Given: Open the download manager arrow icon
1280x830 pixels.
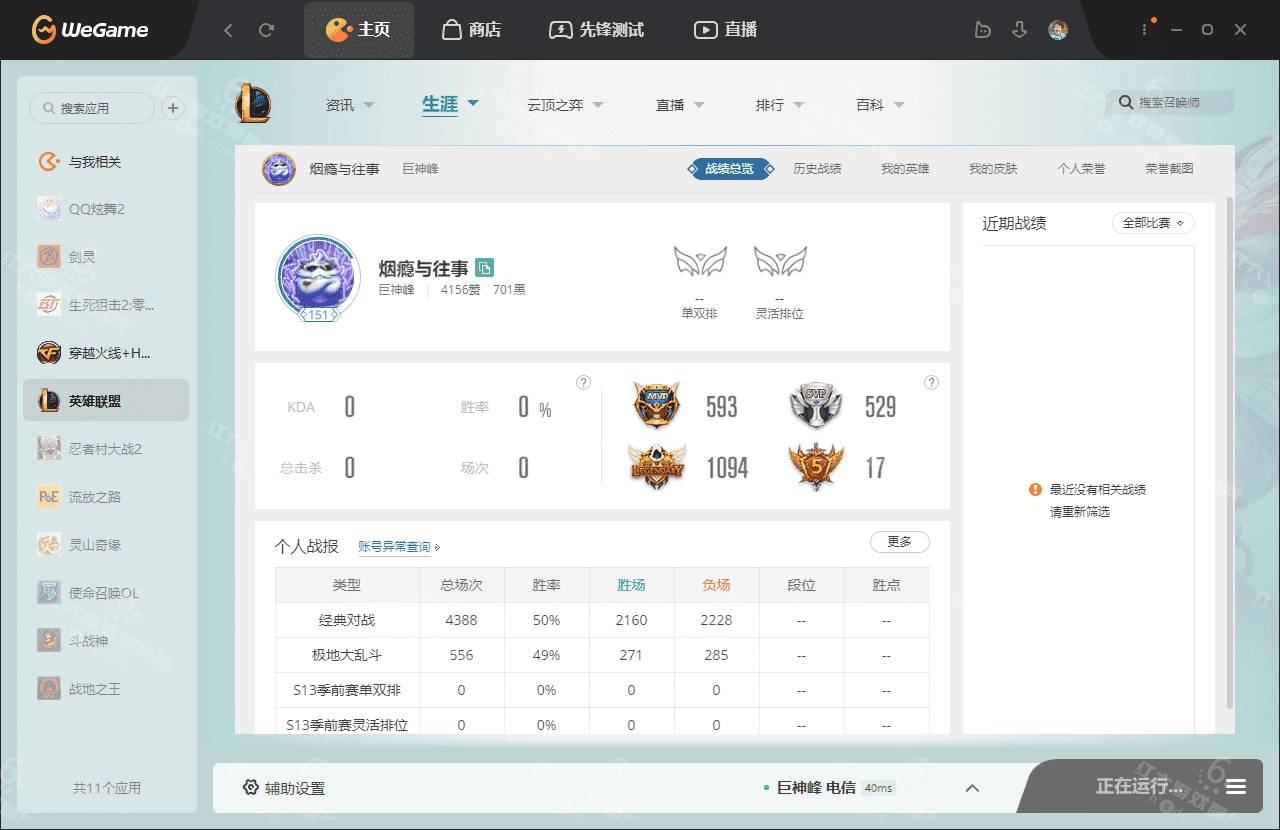Looking at the screenshot, I should click(1019, 30).
